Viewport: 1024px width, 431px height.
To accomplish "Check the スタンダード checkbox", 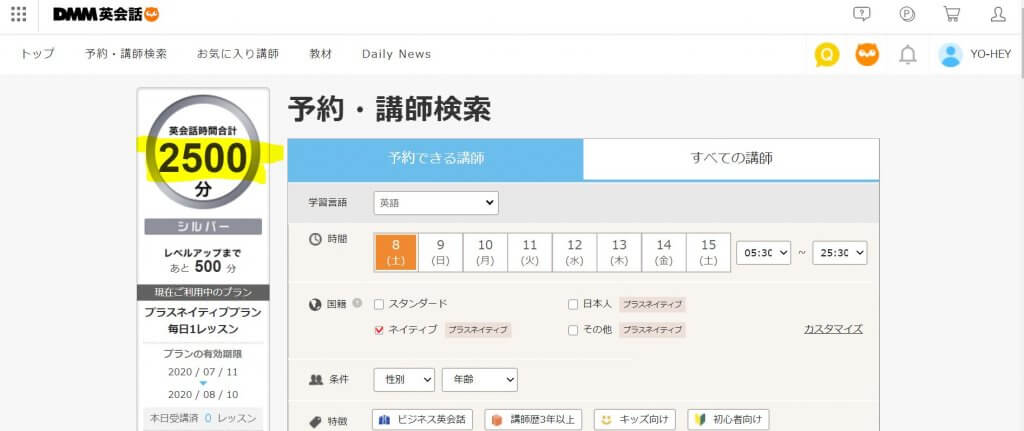I will click(x=379, y=304).
